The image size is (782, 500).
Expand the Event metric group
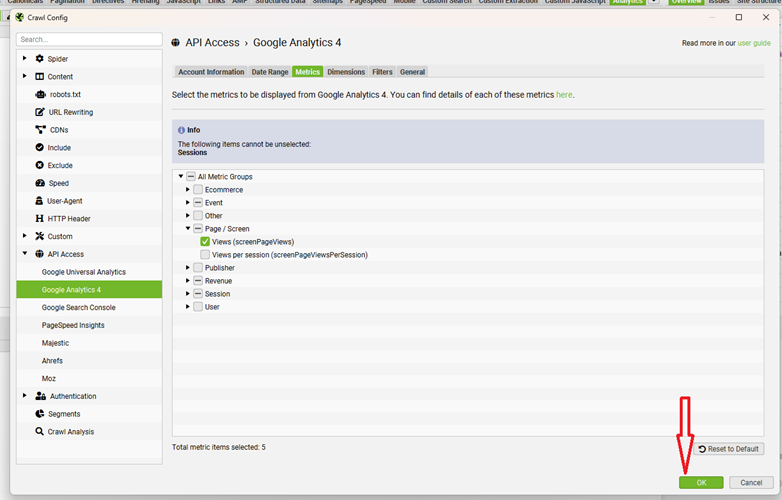188,202
